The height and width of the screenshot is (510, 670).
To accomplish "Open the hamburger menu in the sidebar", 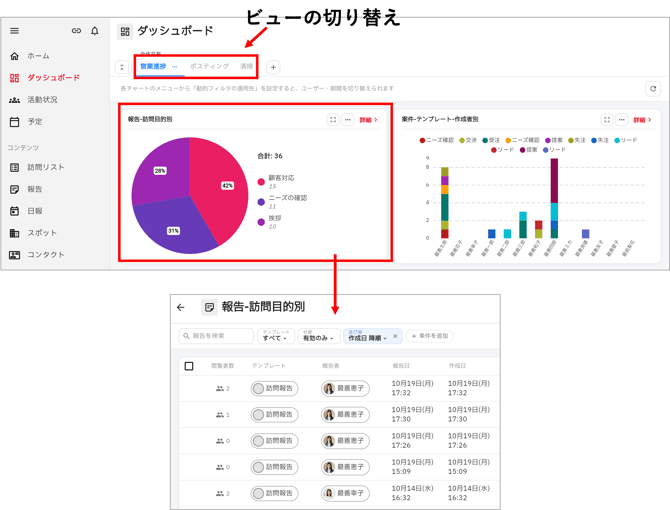I will [x=15, y=31].
